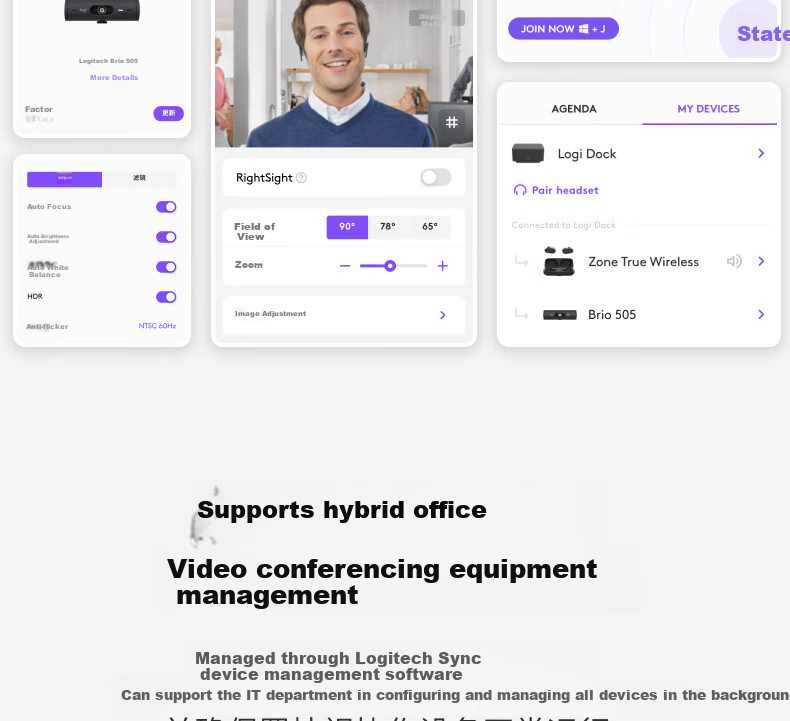
Task: Click the grid overlay icon on the video preview
Action: pos(451,122)
